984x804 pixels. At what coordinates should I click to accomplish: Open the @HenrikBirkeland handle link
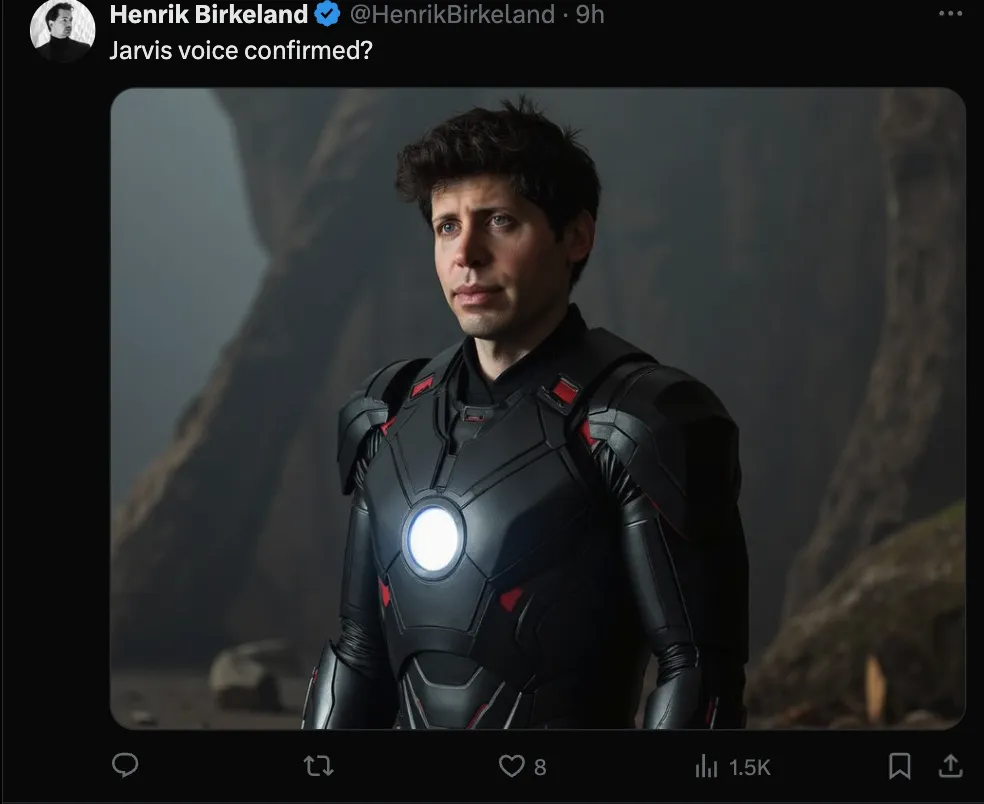(x=452, y=14)
